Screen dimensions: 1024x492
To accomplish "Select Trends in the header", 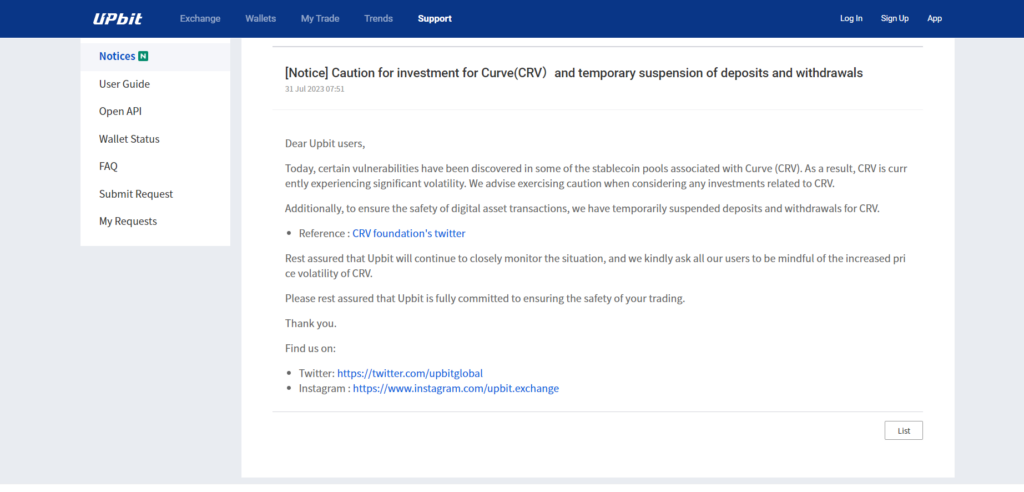I will point(379,19).
